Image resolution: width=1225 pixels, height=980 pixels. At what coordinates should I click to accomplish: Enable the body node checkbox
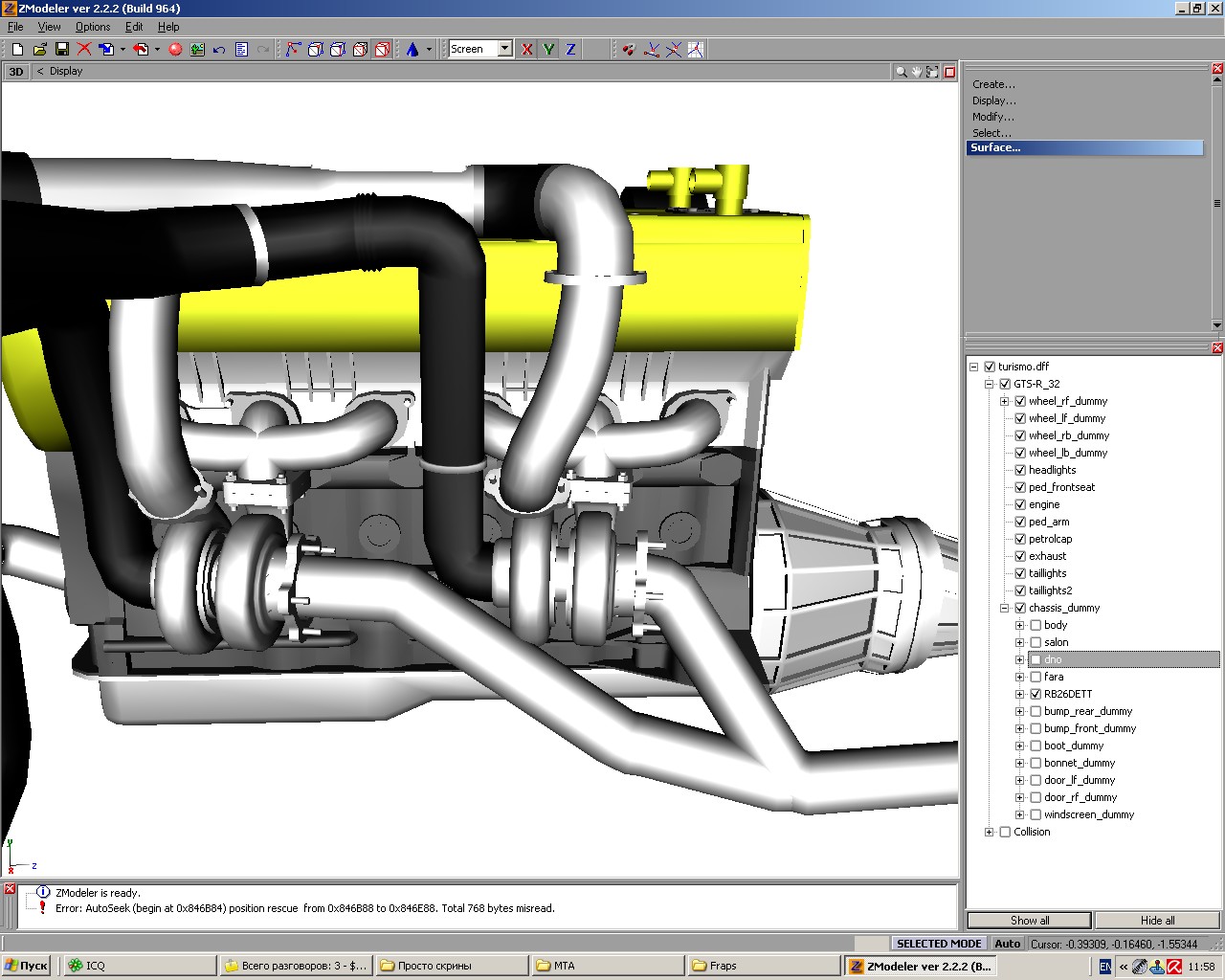coord(1036,625)
